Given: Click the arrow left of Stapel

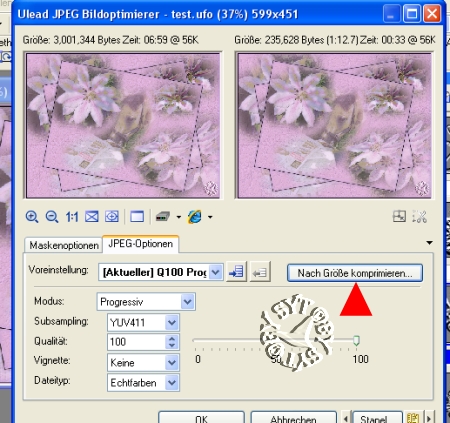Looking at the screenshot, I should (x=346, y=418).
